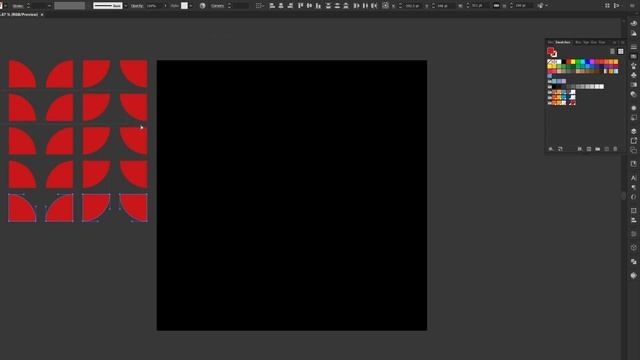Open Swatch Libraries menu icon in Swatches panel

pos(551,149)
